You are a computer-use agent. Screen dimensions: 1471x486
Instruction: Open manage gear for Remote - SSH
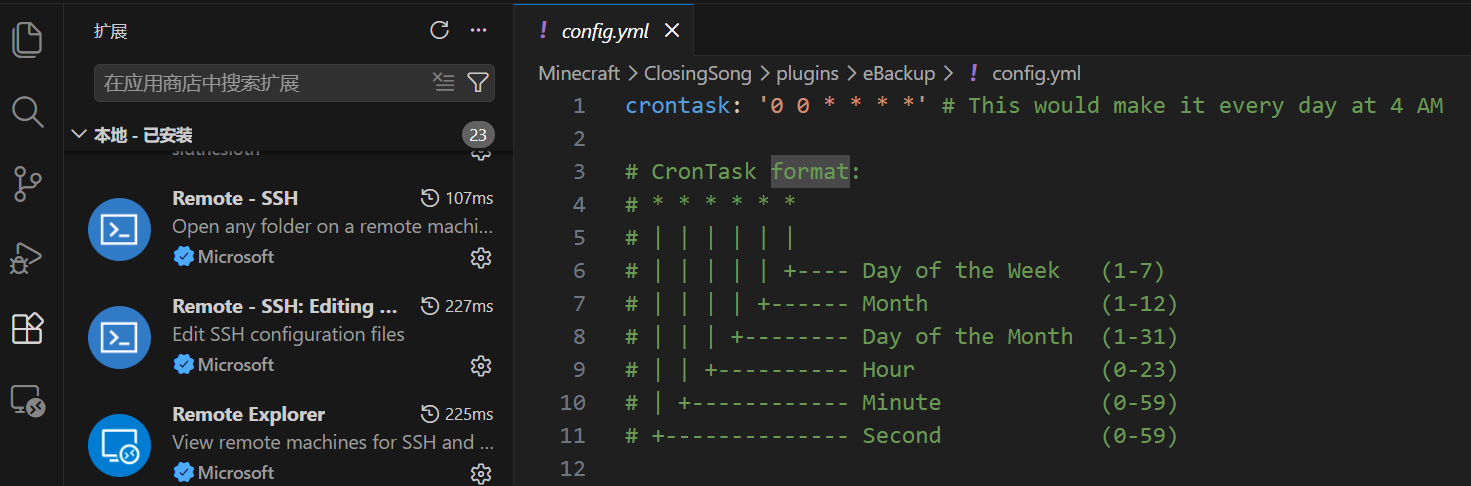[x=481, y=258]
